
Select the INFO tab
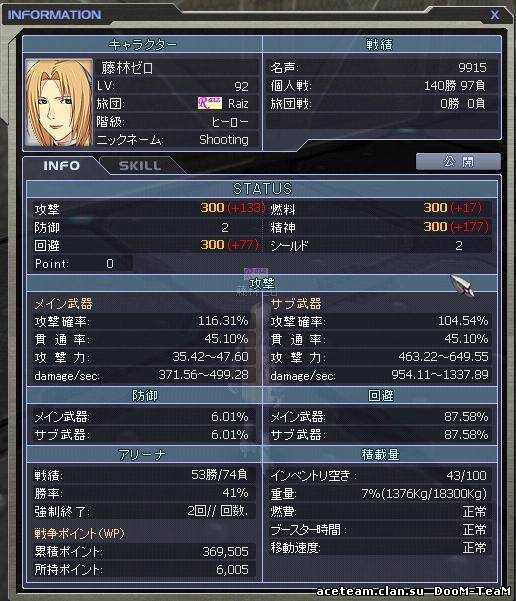tap(61, 166)
